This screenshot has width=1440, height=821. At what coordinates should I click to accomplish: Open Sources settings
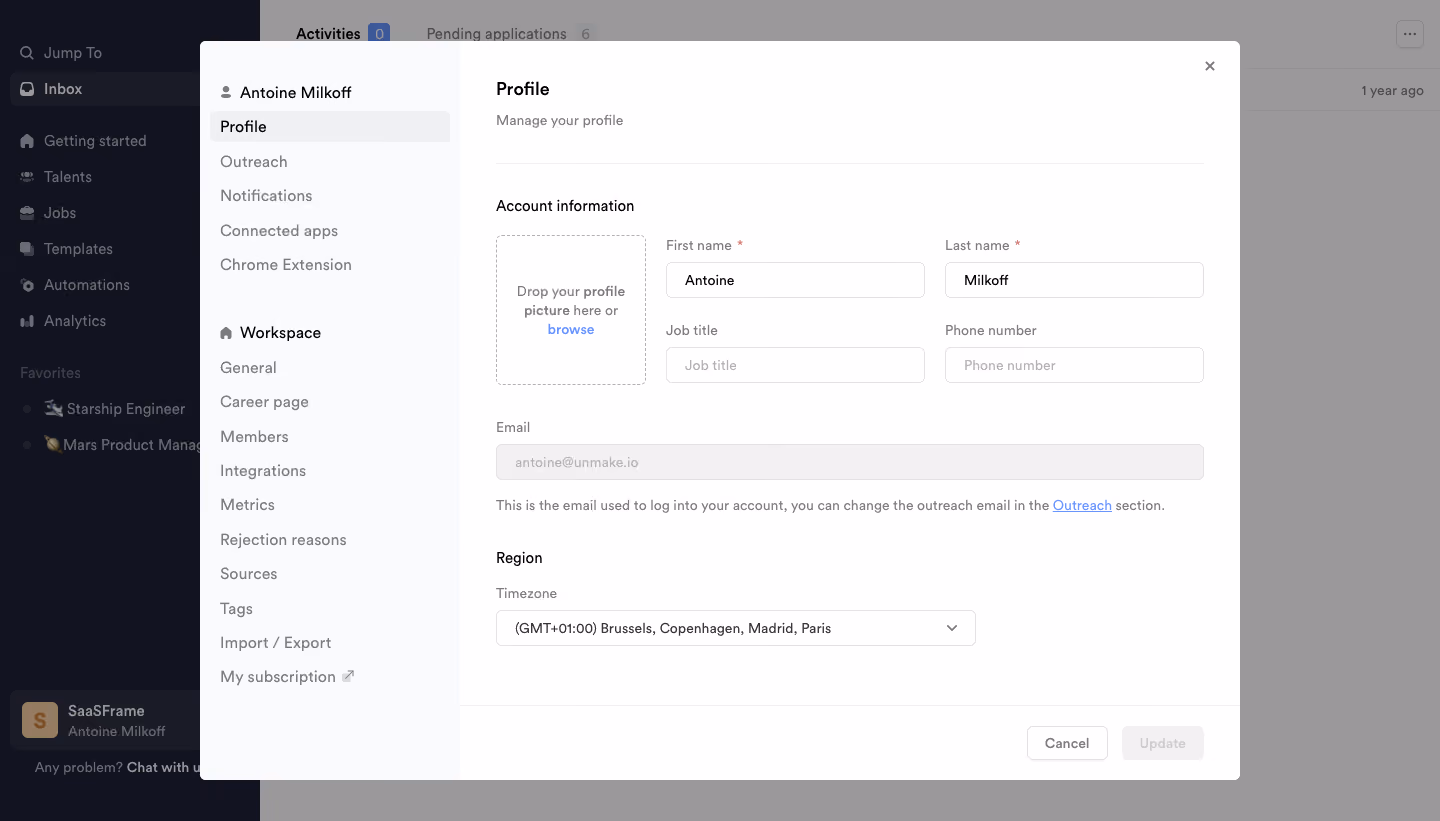(330, 574)
